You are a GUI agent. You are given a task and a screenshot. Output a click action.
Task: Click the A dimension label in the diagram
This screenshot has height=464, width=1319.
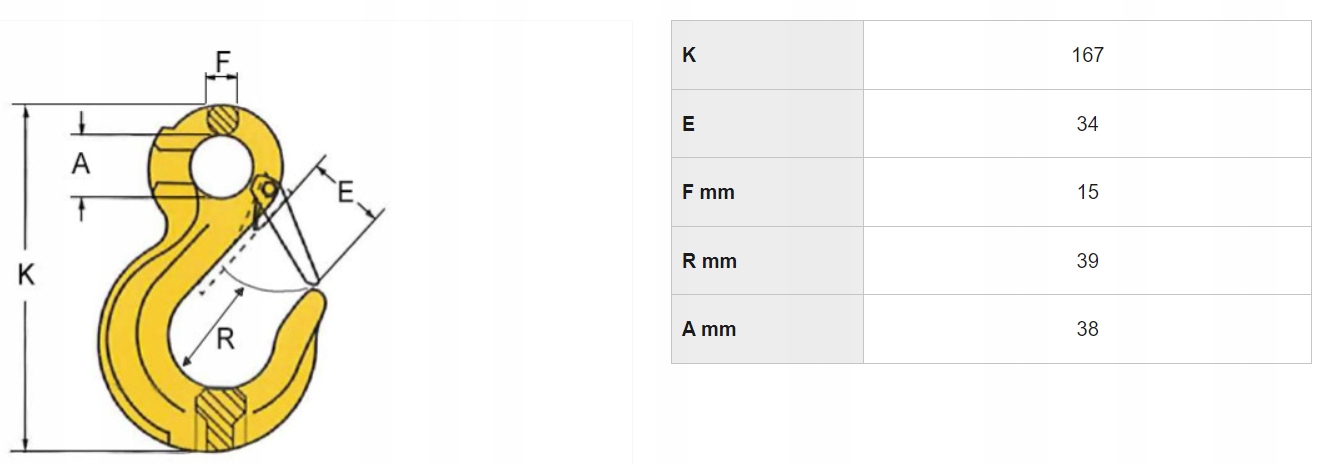click(x=81, y=163)
